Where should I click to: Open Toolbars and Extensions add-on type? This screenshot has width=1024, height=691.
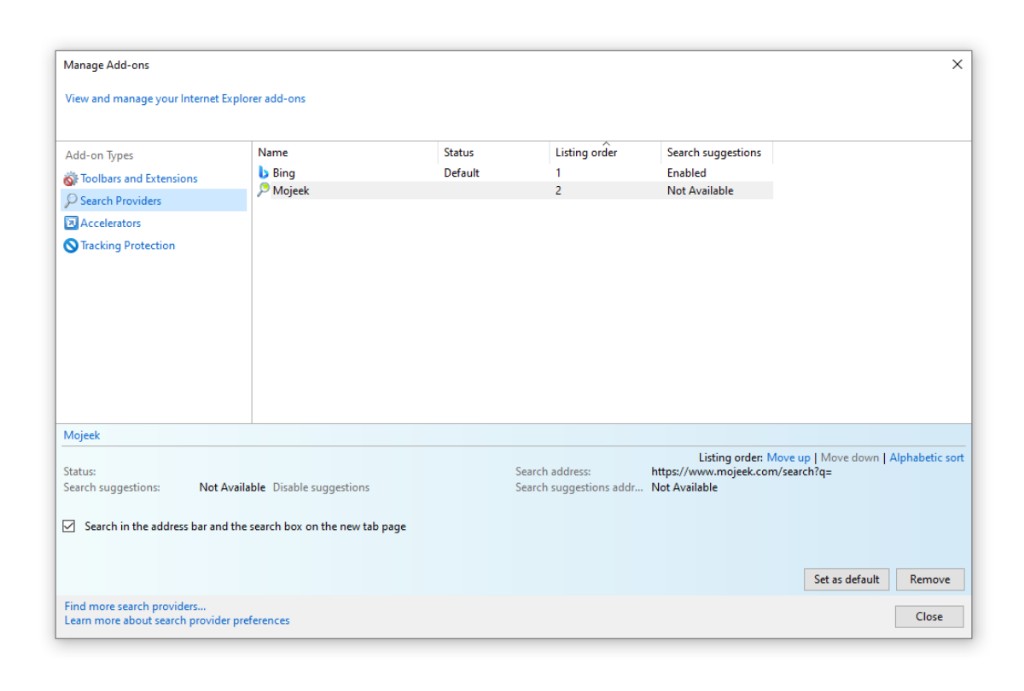[x=138, y=178]
